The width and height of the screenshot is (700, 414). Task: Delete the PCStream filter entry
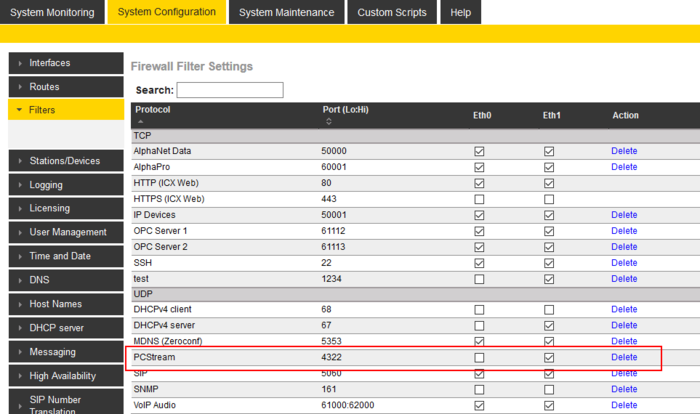click(624, 357)
